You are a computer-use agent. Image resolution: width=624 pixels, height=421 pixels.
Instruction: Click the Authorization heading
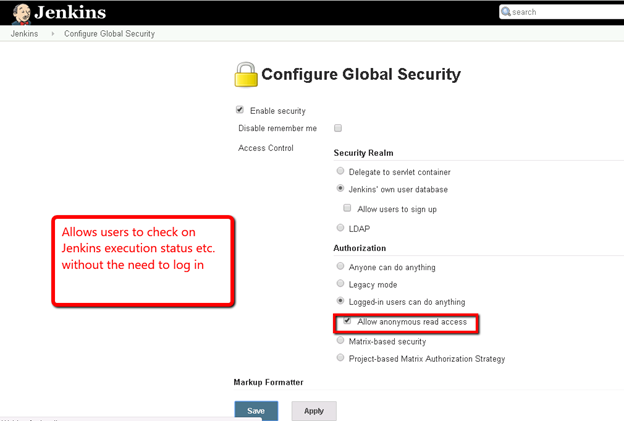click(x=360, y=248)
